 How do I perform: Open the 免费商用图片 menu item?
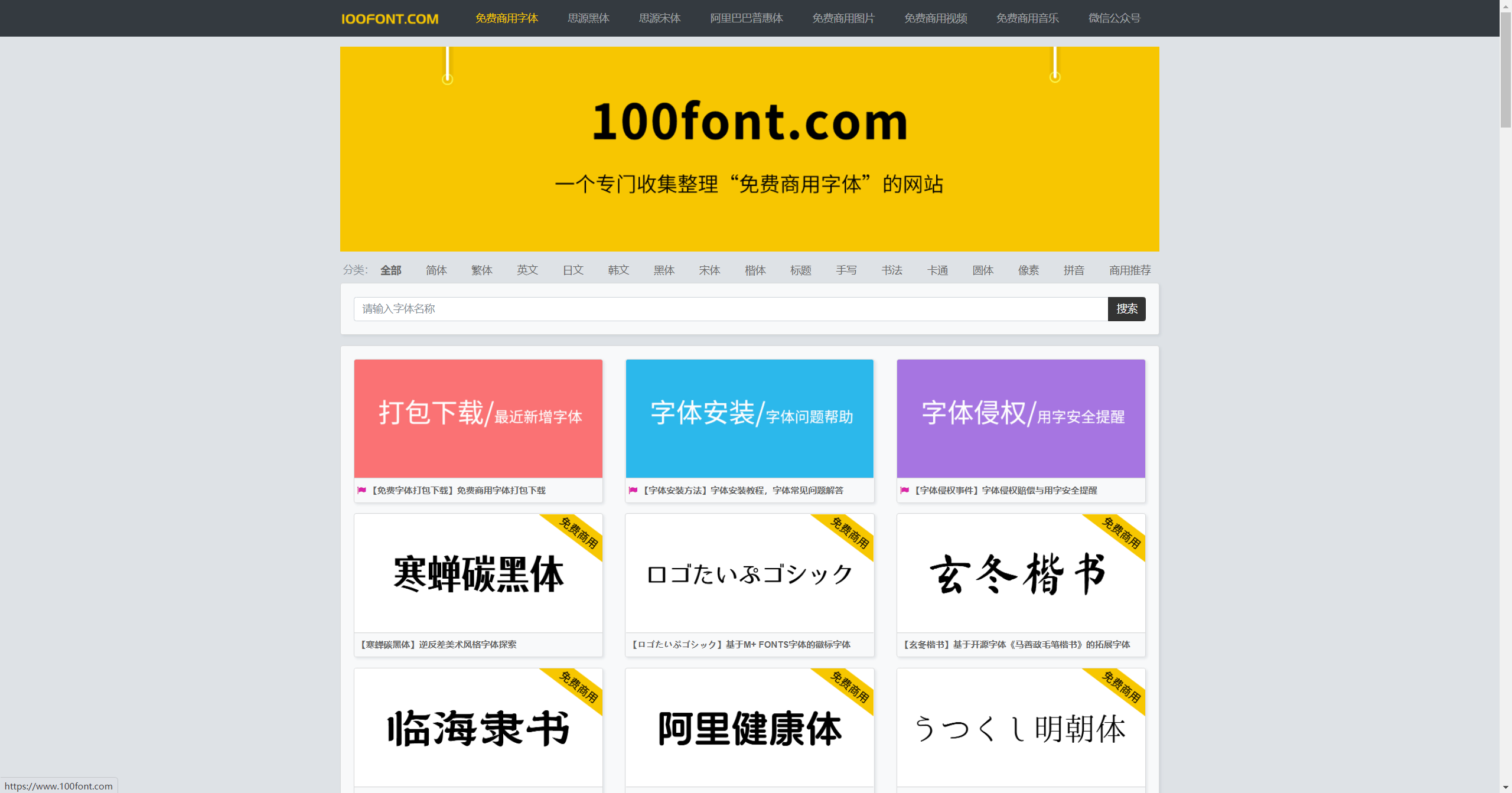tap(843, 18)
